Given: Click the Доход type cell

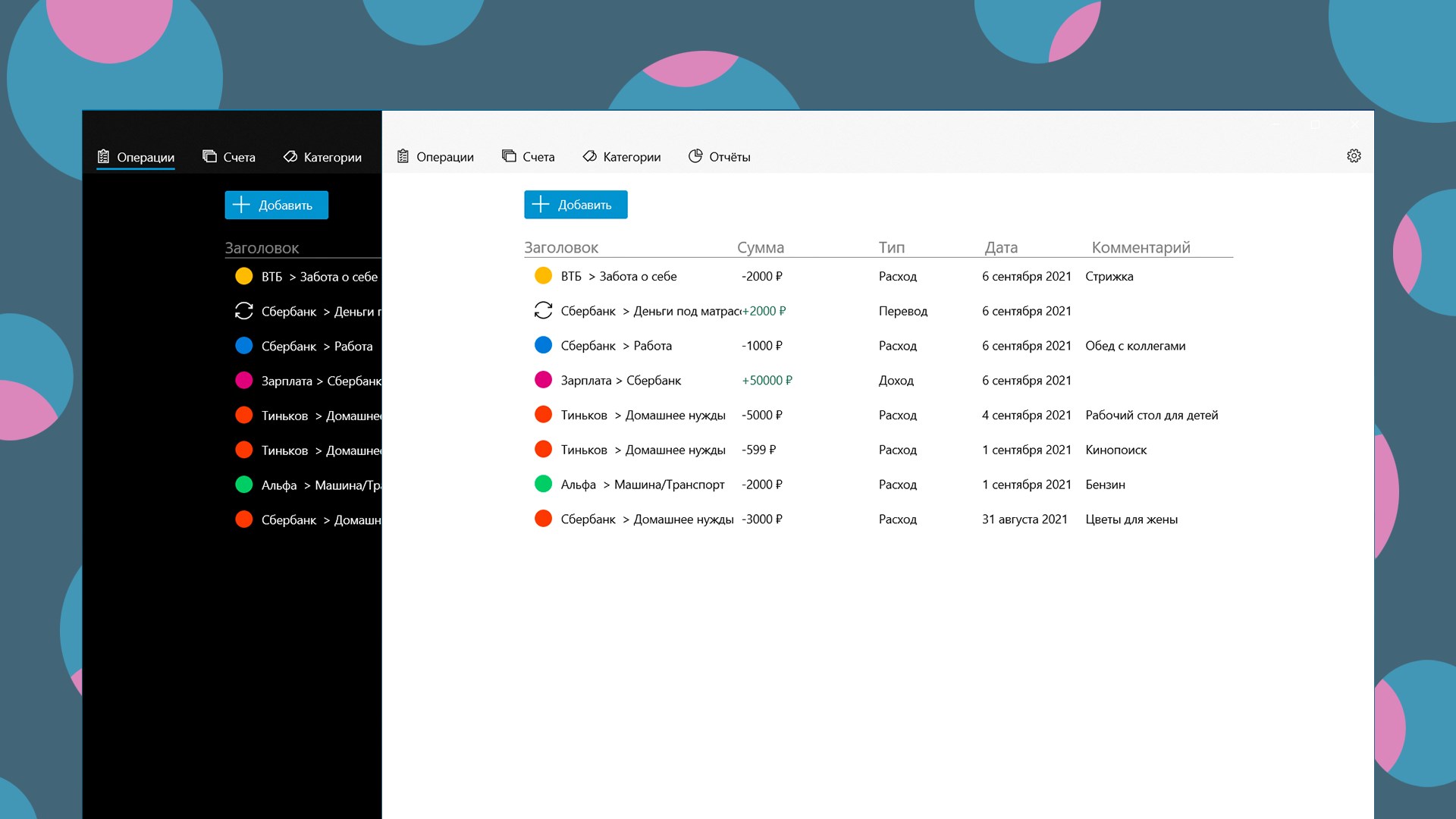Looking at the screenshot, I should [x=896, y=381].
